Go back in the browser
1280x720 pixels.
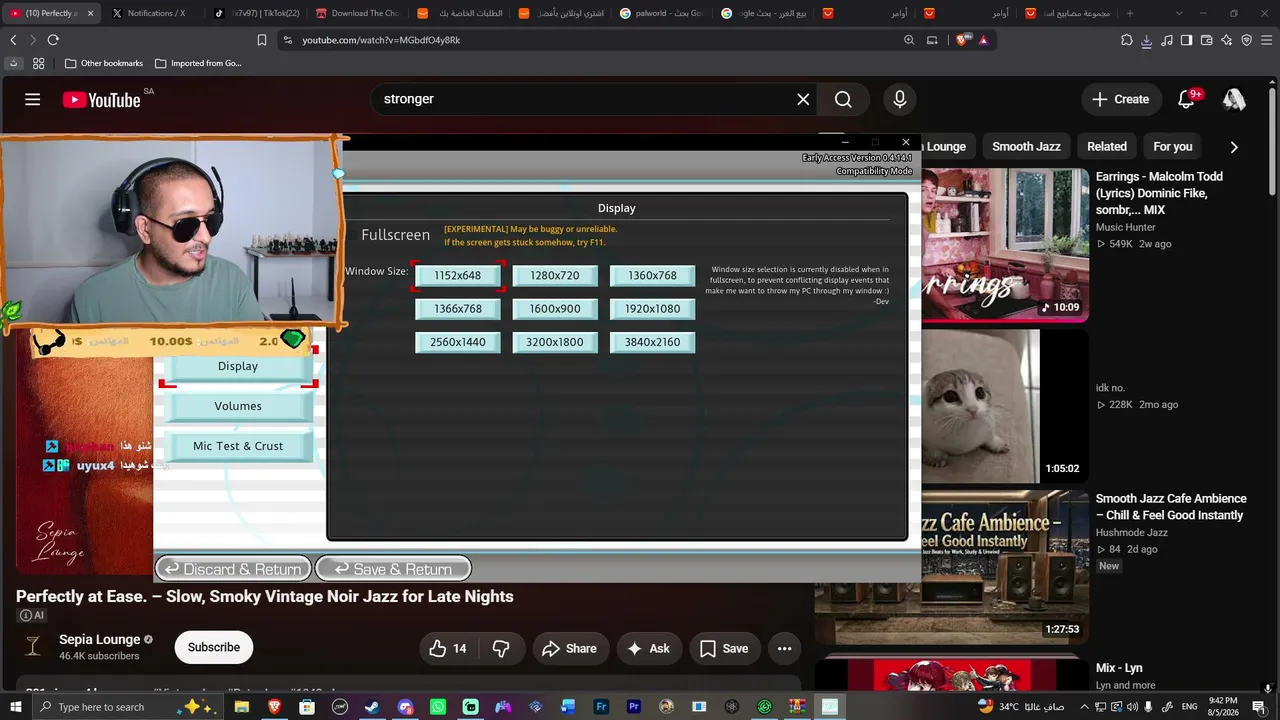point(13,40)
